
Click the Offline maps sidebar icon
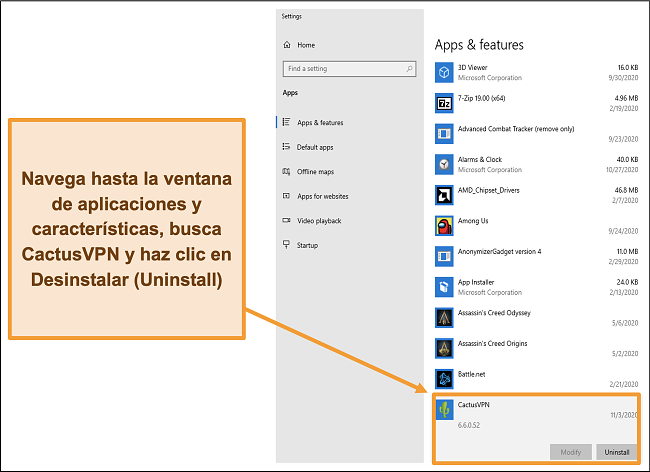[286, 171]
